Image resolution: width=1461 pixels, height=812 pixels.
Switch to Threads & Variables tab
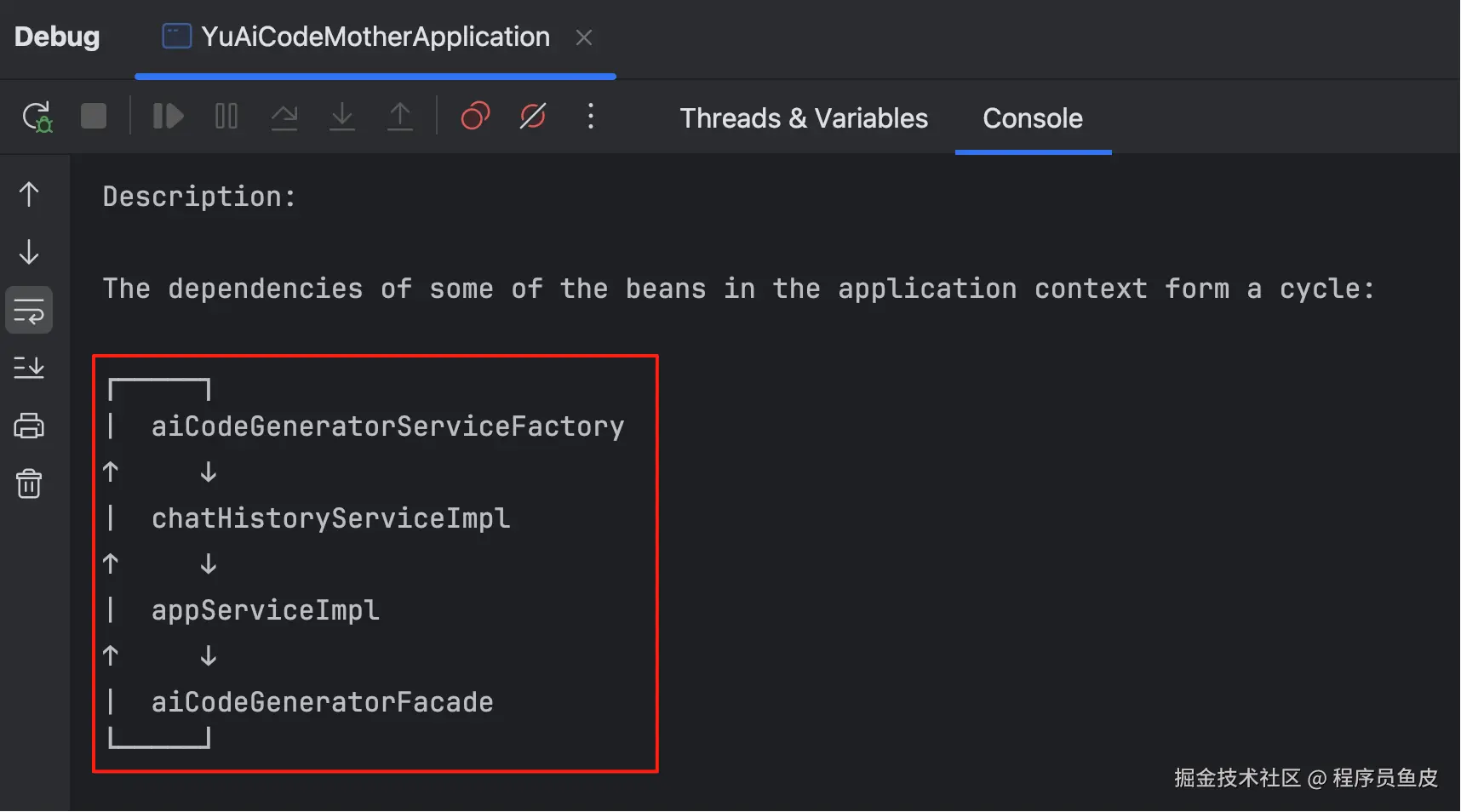[803, 118]
